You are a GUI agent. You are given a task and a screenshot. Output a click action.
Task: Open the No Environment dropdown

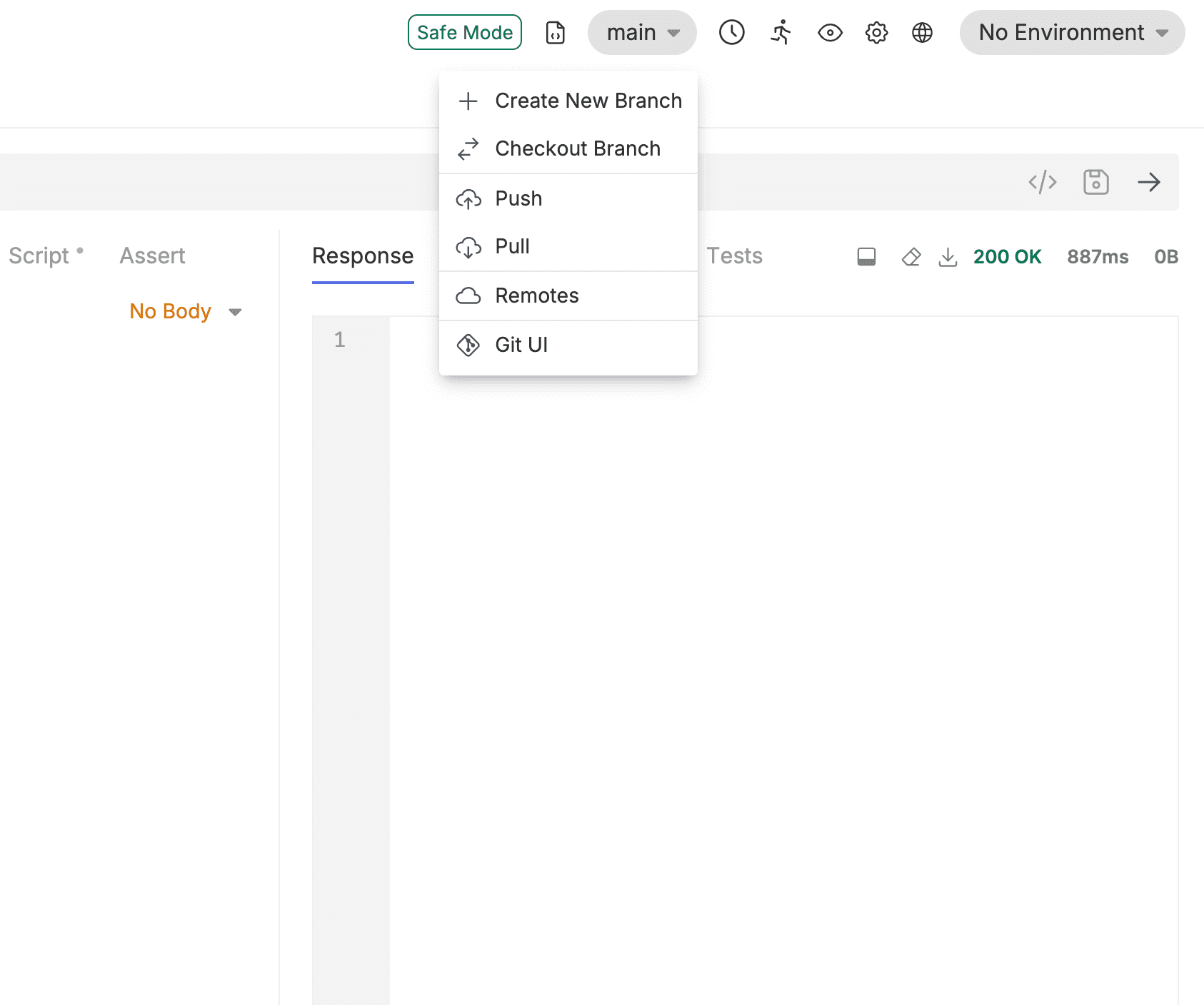(x=1072, y=32)
